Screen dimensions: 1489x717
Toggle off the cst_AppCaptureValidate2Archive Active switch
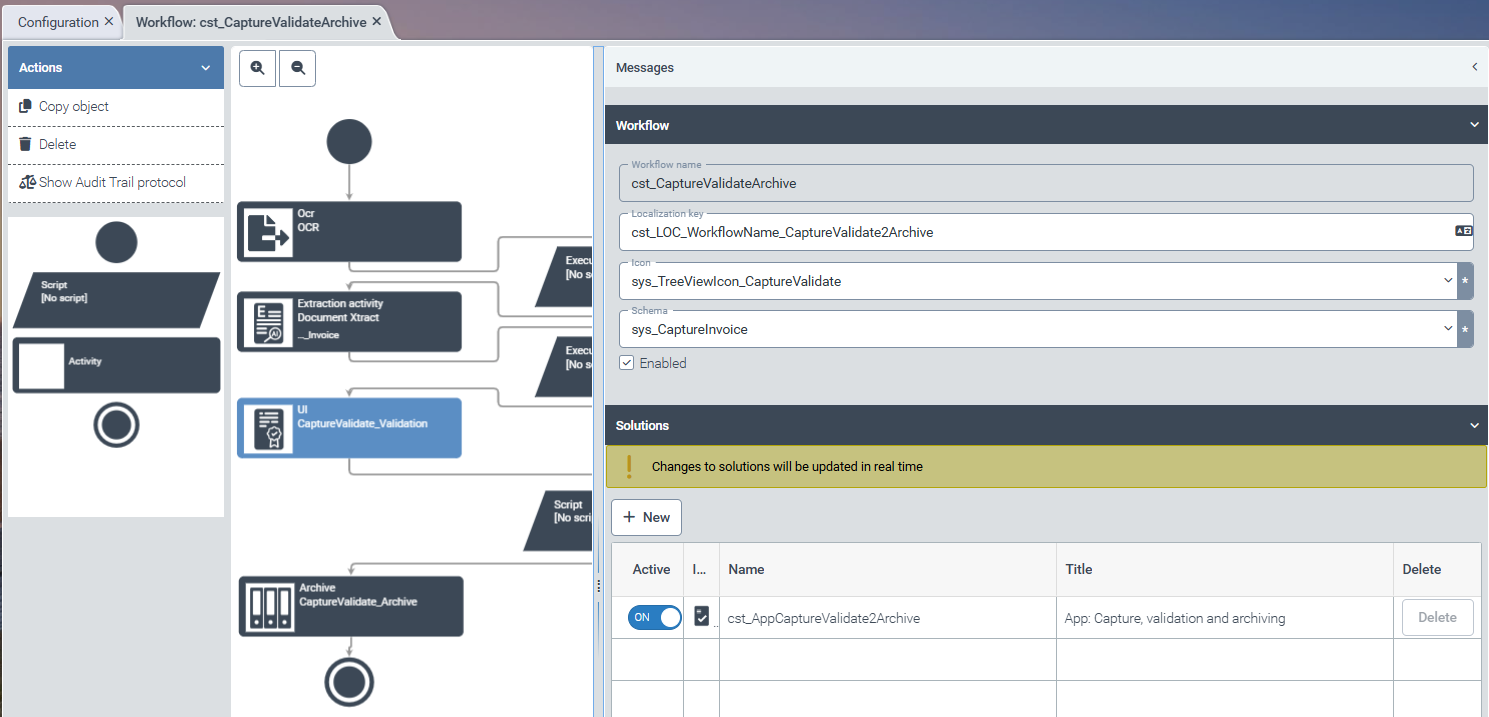click(654, 617)
